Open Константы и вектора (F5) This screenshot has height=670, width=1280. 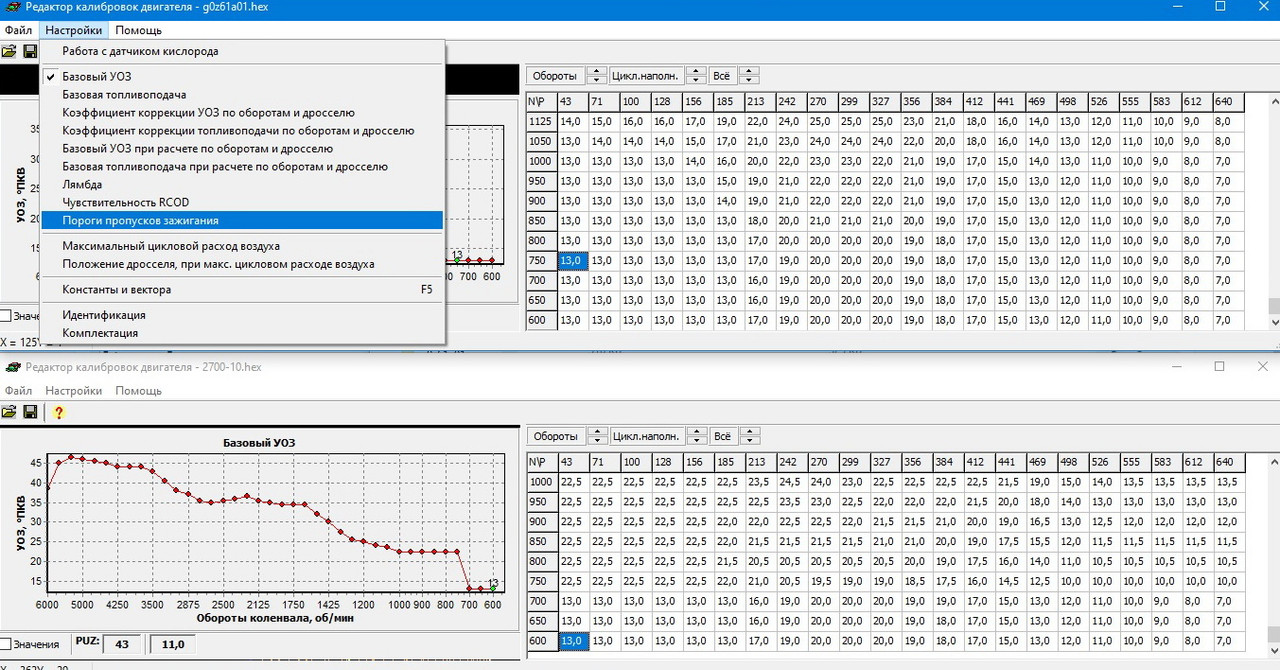[242, 289]
